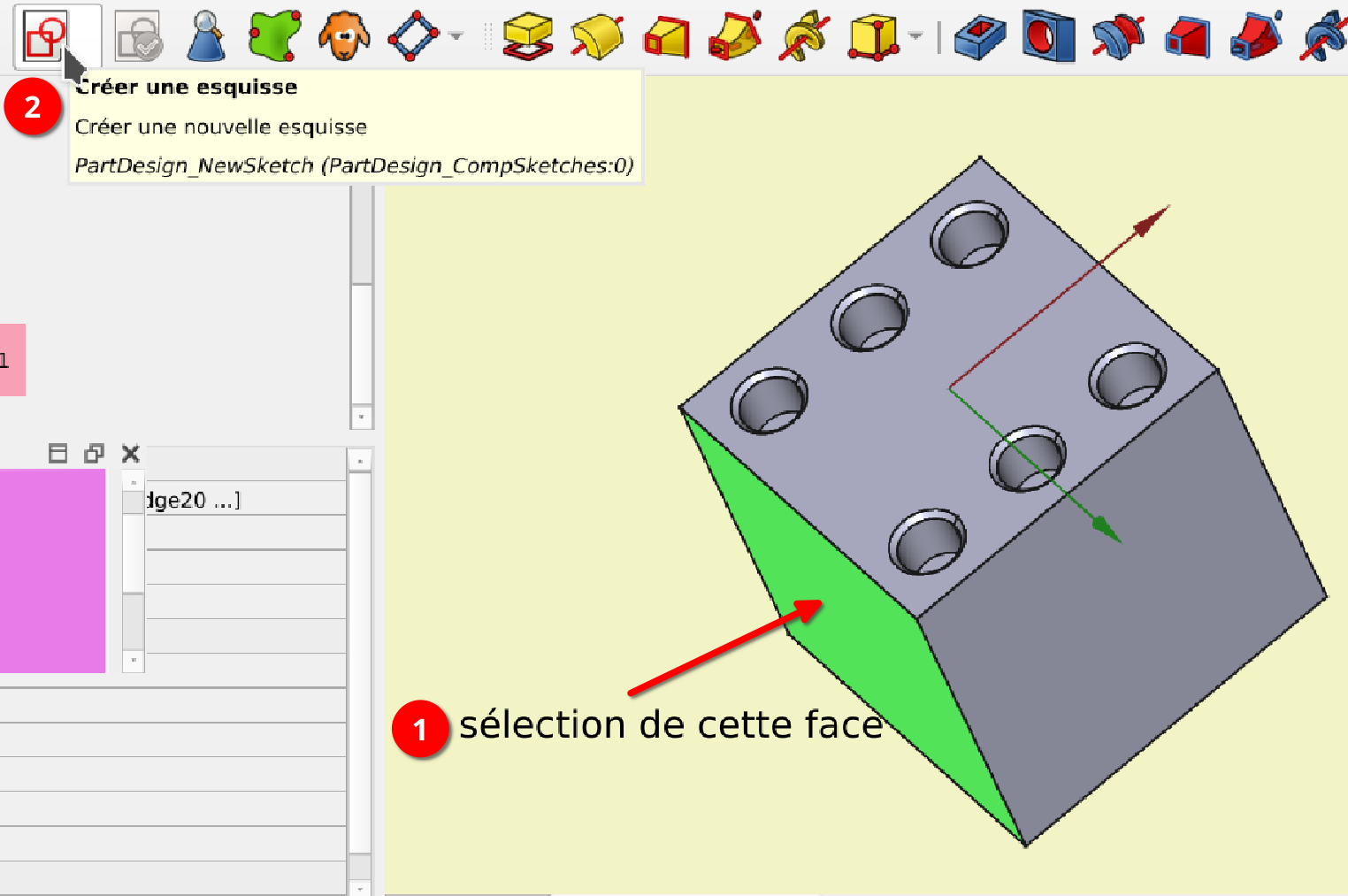Create a green shape binder
This screenshot has width=1348, height=896.
tap(275, 35)
